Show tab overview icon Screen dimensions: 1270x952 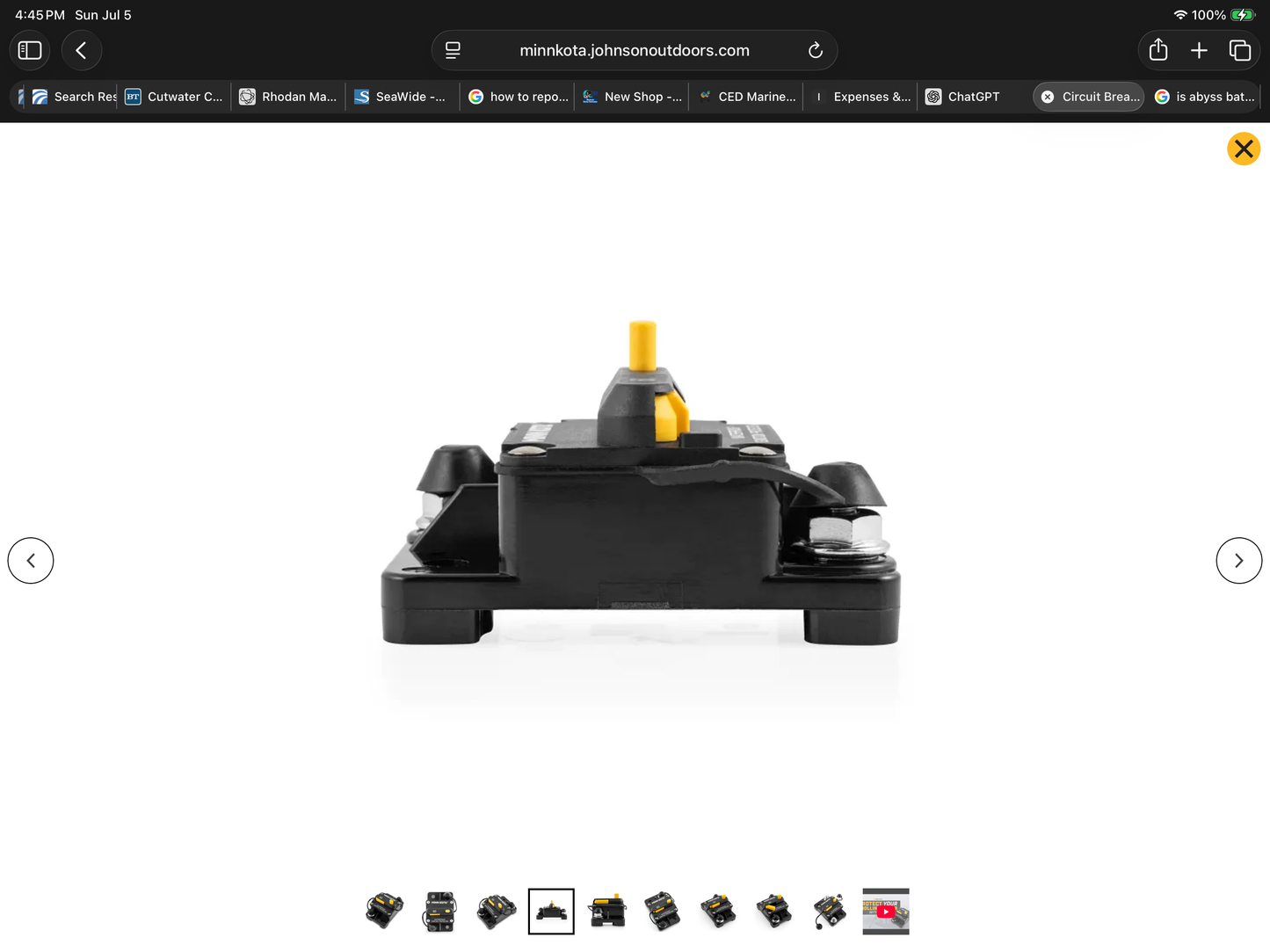[x=1240, y=50]
